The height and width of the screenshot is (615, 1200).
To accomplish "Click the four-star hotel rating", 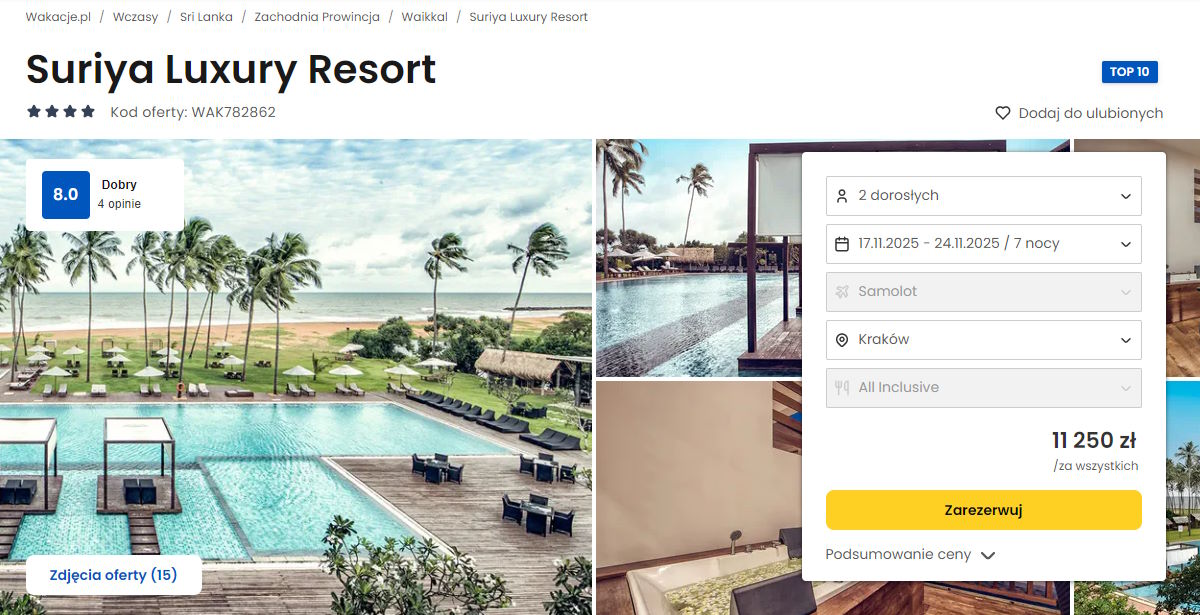I will pos(61,112).
